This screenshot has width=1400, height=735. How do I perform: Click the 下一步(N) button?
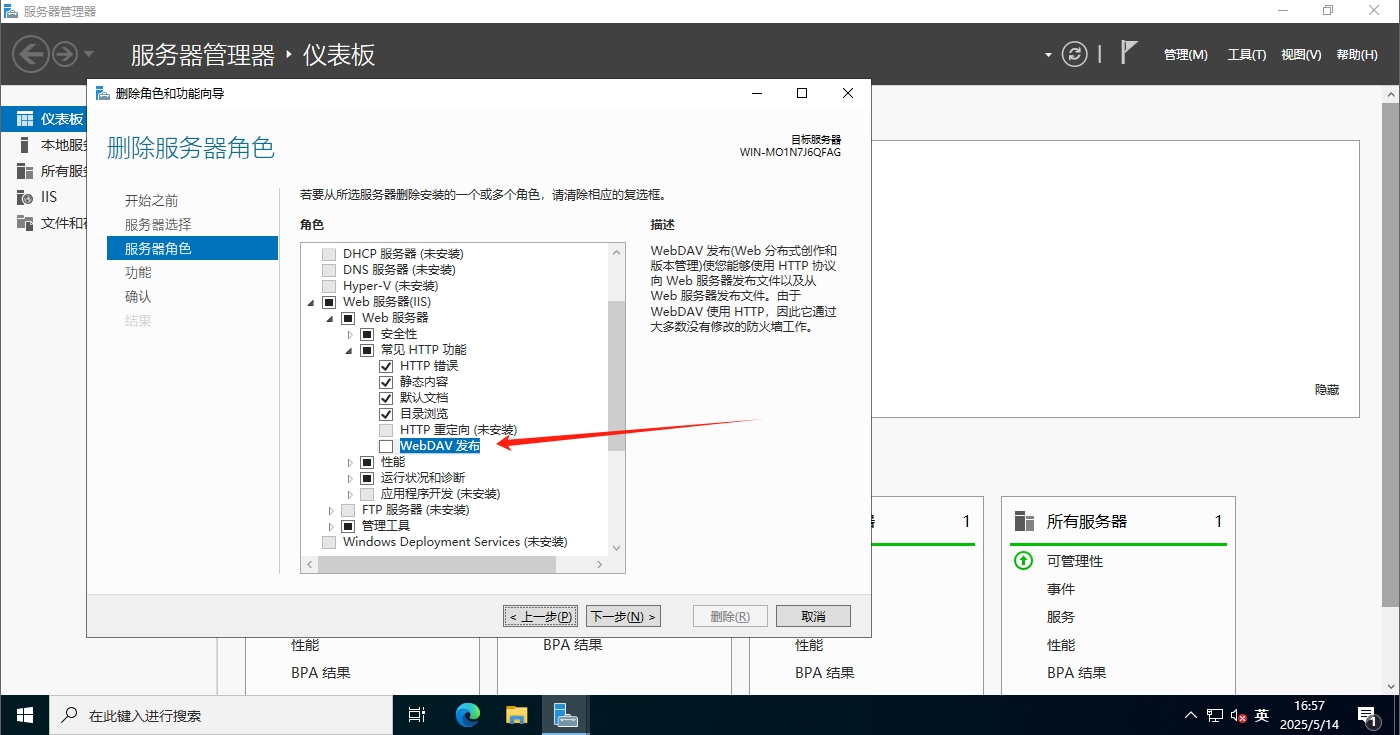tap(623, 616)
